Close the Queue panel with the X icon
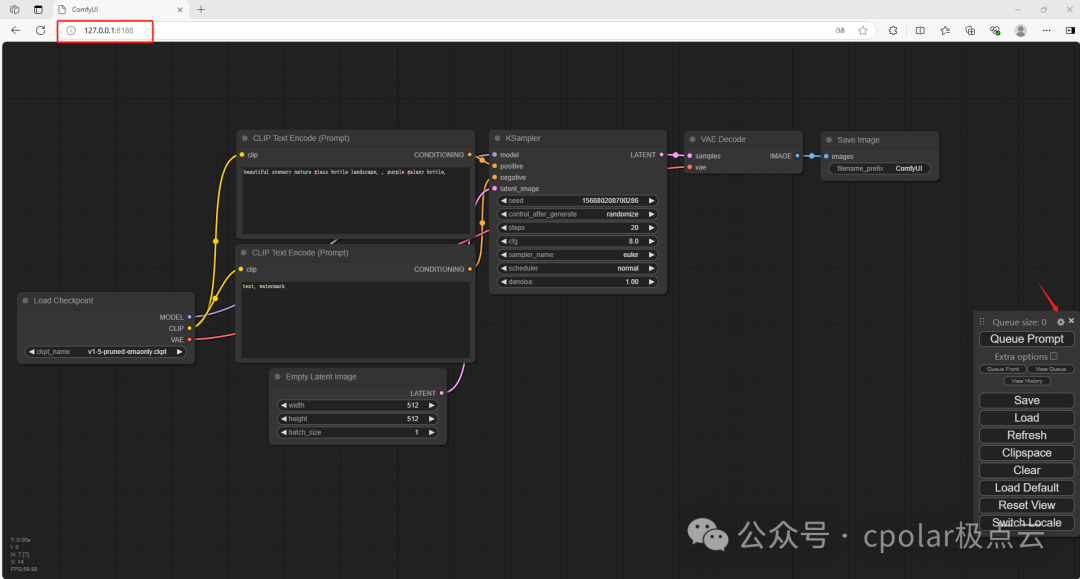The width and height of the screenshot is (1080, 579). coord(1072,321)
